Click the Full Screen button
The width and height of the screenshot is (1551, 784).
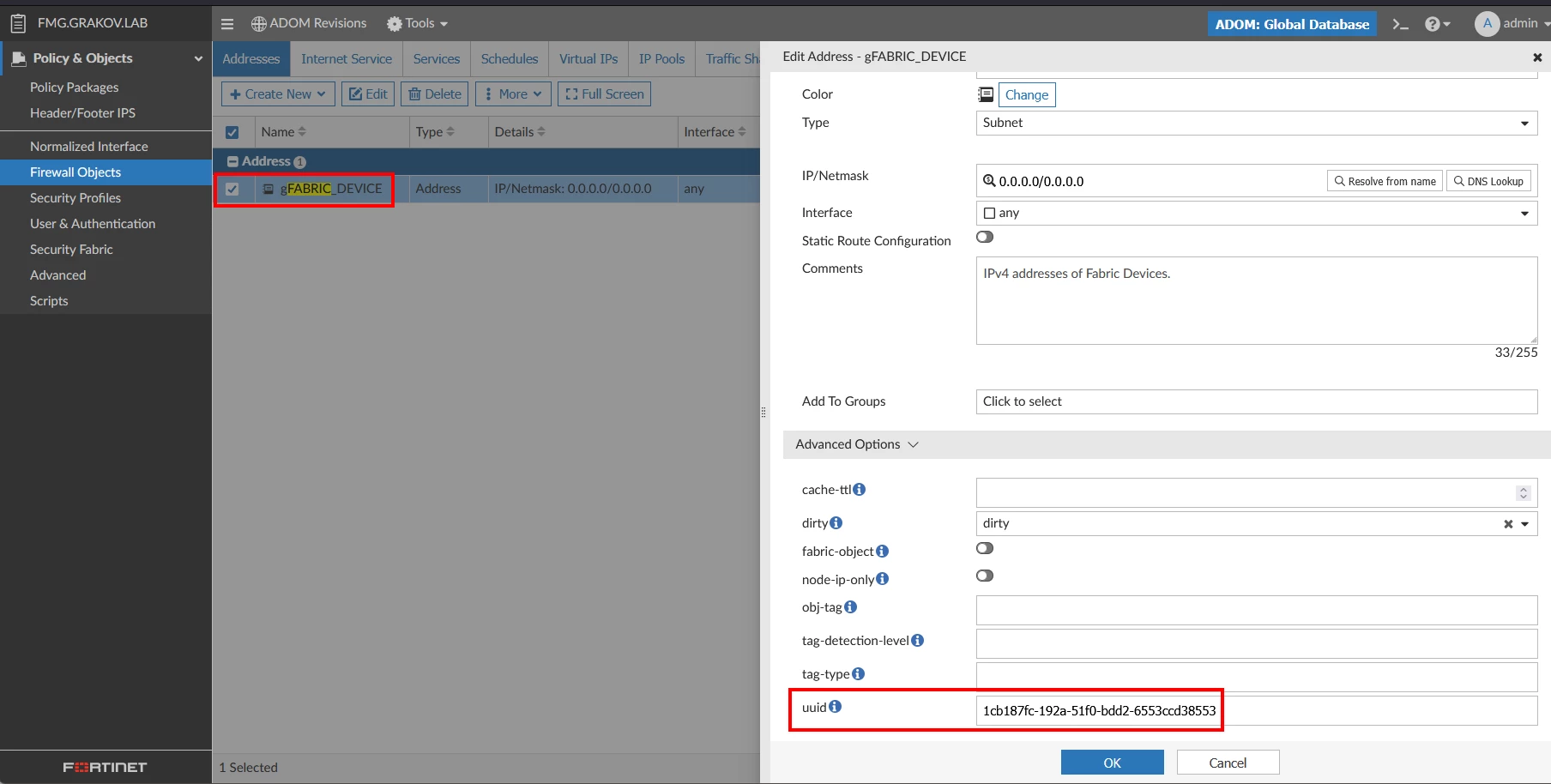tap(604, 94)
